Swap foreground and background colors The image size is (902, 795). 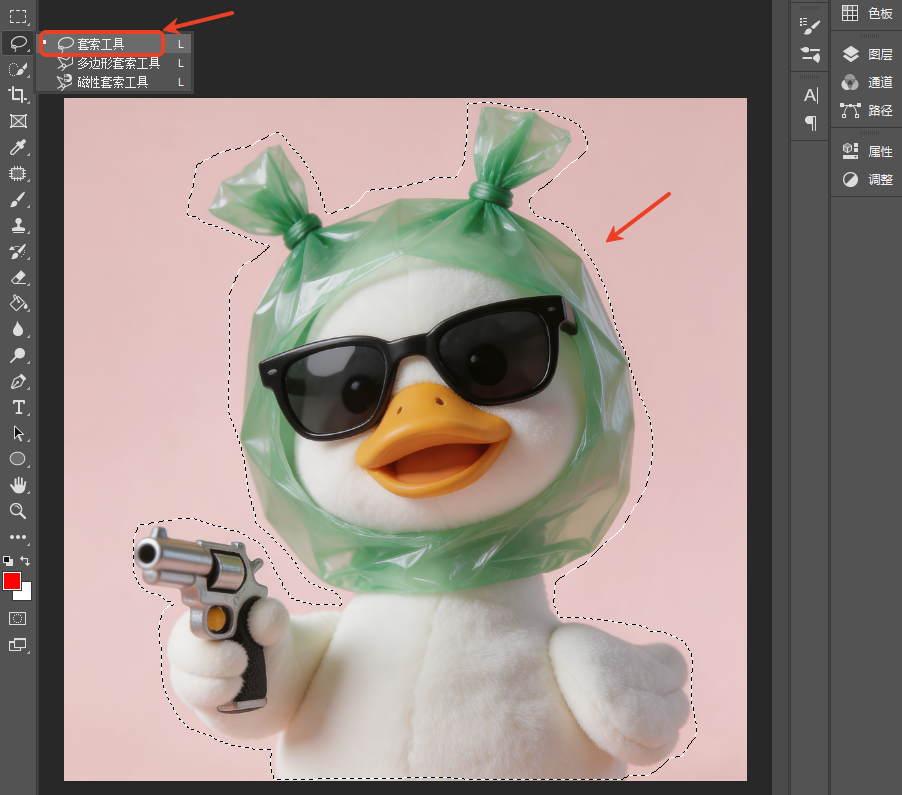[x=25, y=560]
